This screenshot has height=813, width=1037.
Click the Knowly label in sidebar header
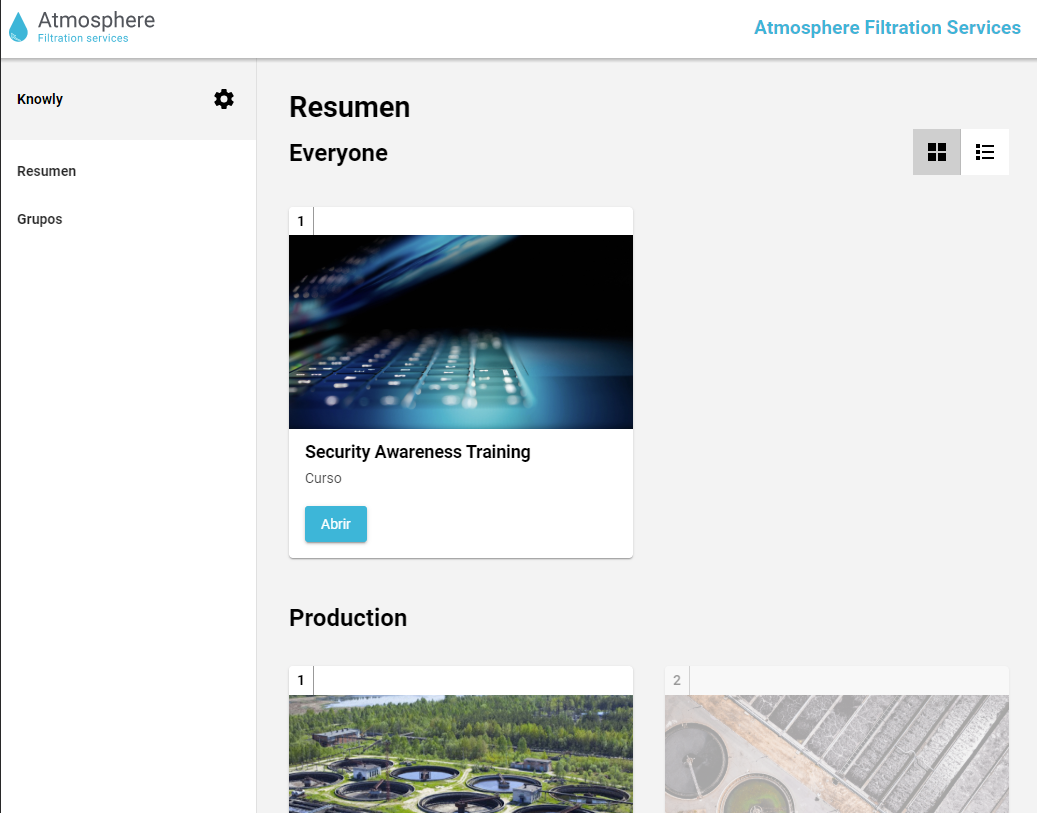40,99
